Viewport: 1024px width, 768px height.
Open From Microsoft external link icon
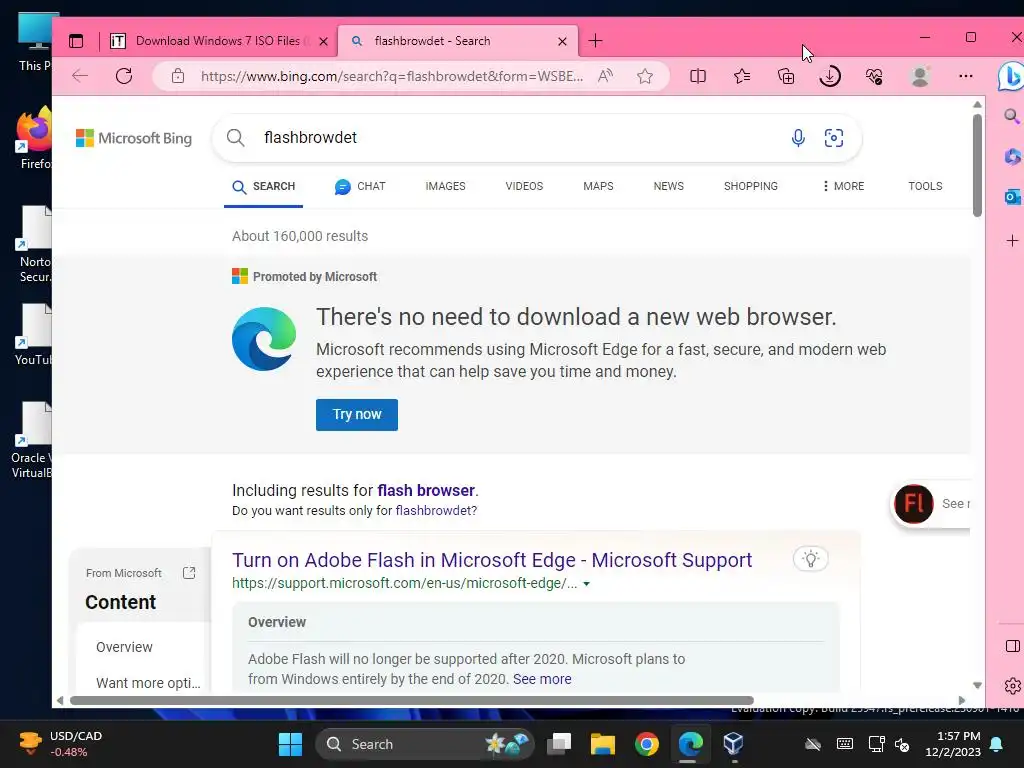point(189,573)
